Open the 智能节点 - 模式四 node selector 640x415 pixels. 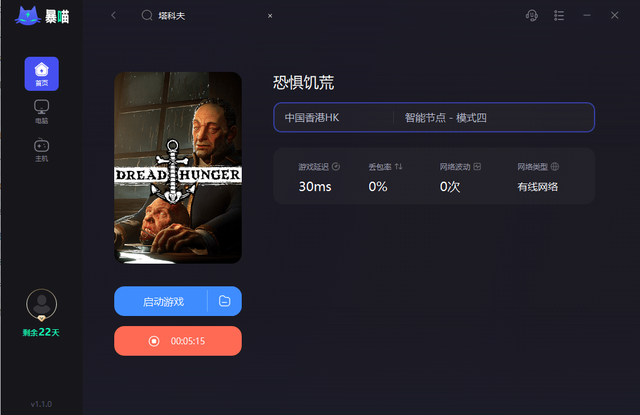tap(493, 118)
